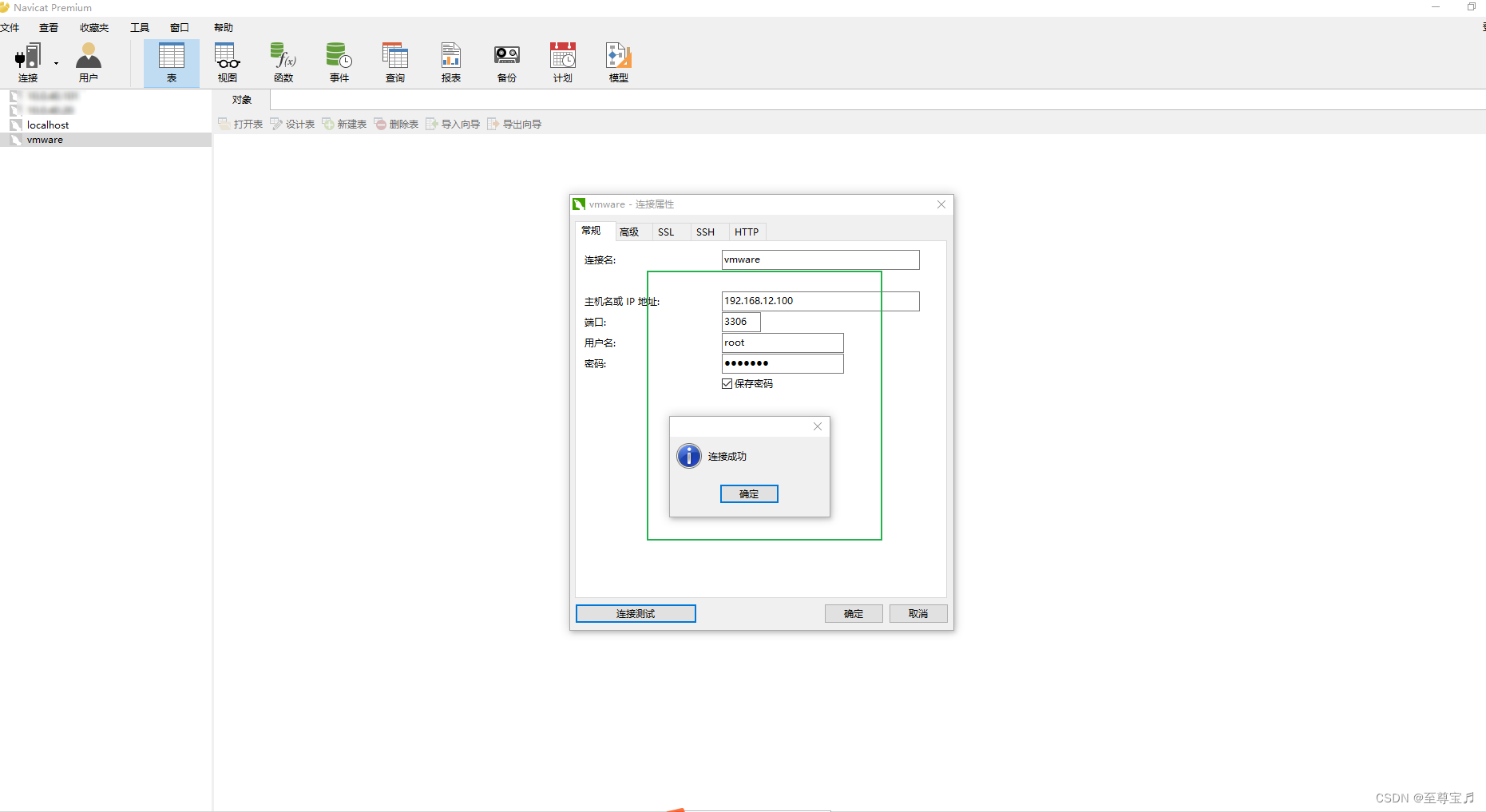The width and height of the screenshot is (1486, 812).
Task: Click the 连接测试 button
Action: [636, 614]
